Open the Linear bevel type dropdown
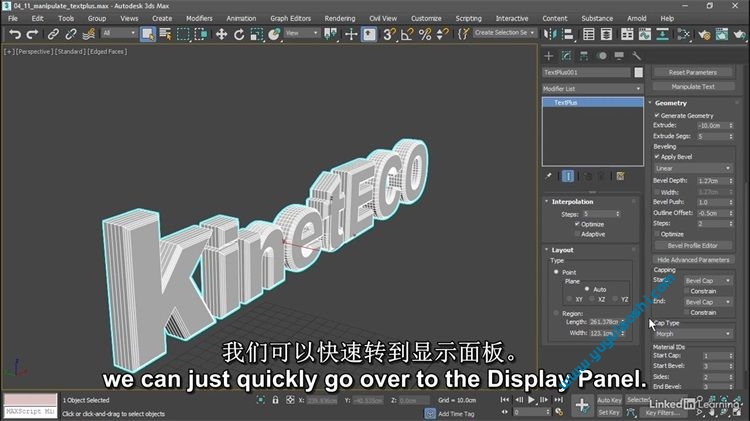Screen dimensions: 750x421 693,168
